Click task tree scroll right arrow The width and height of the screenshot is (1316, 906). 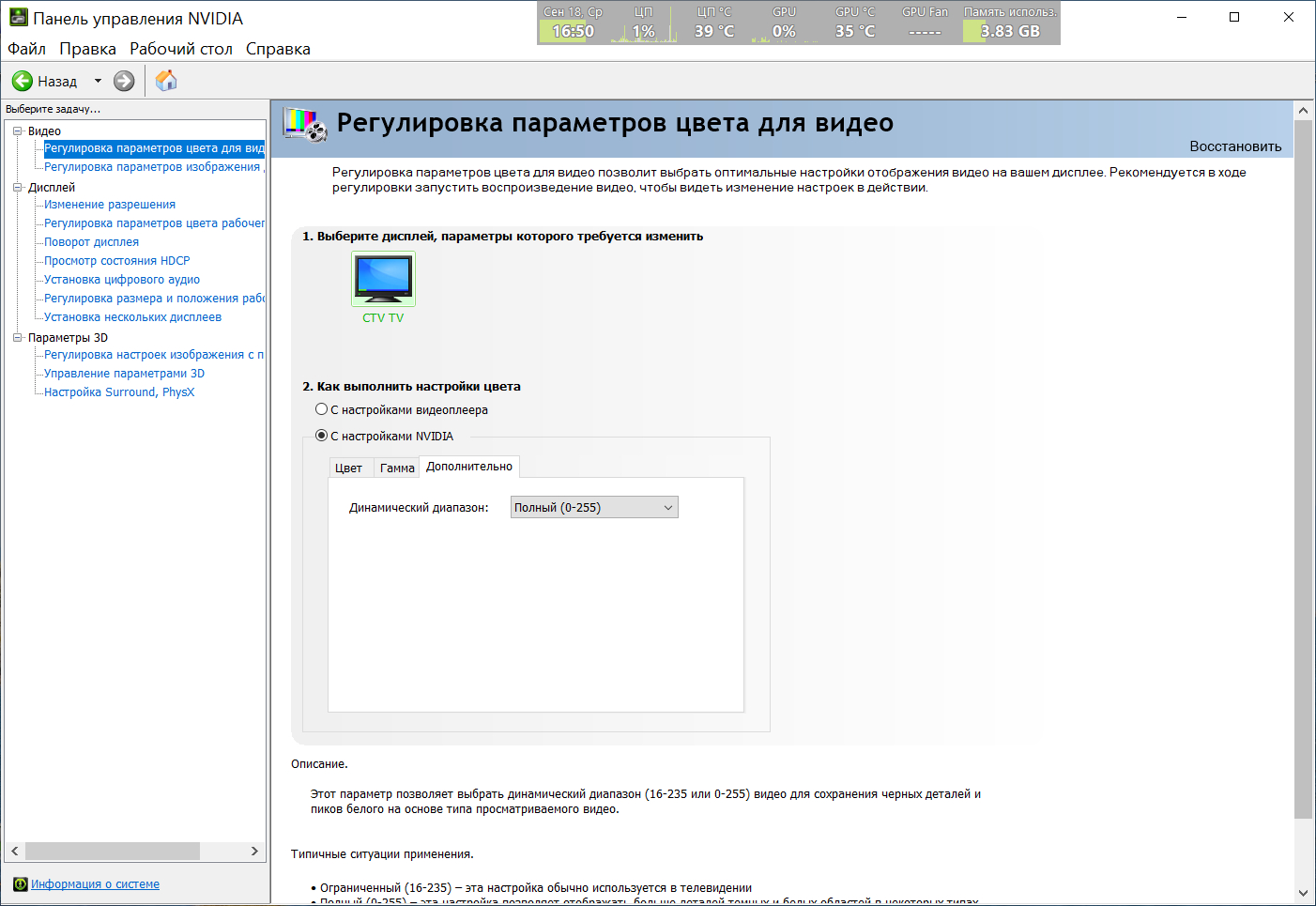[x=254, y=851]
